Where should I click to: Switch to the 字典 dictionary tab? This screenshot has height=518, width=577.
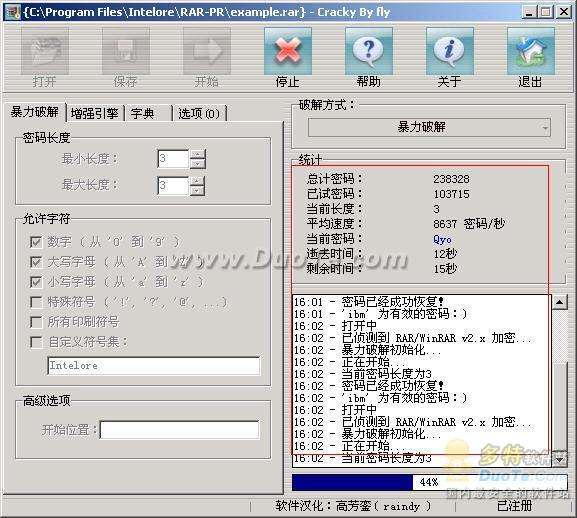click(x=148, y=113)
